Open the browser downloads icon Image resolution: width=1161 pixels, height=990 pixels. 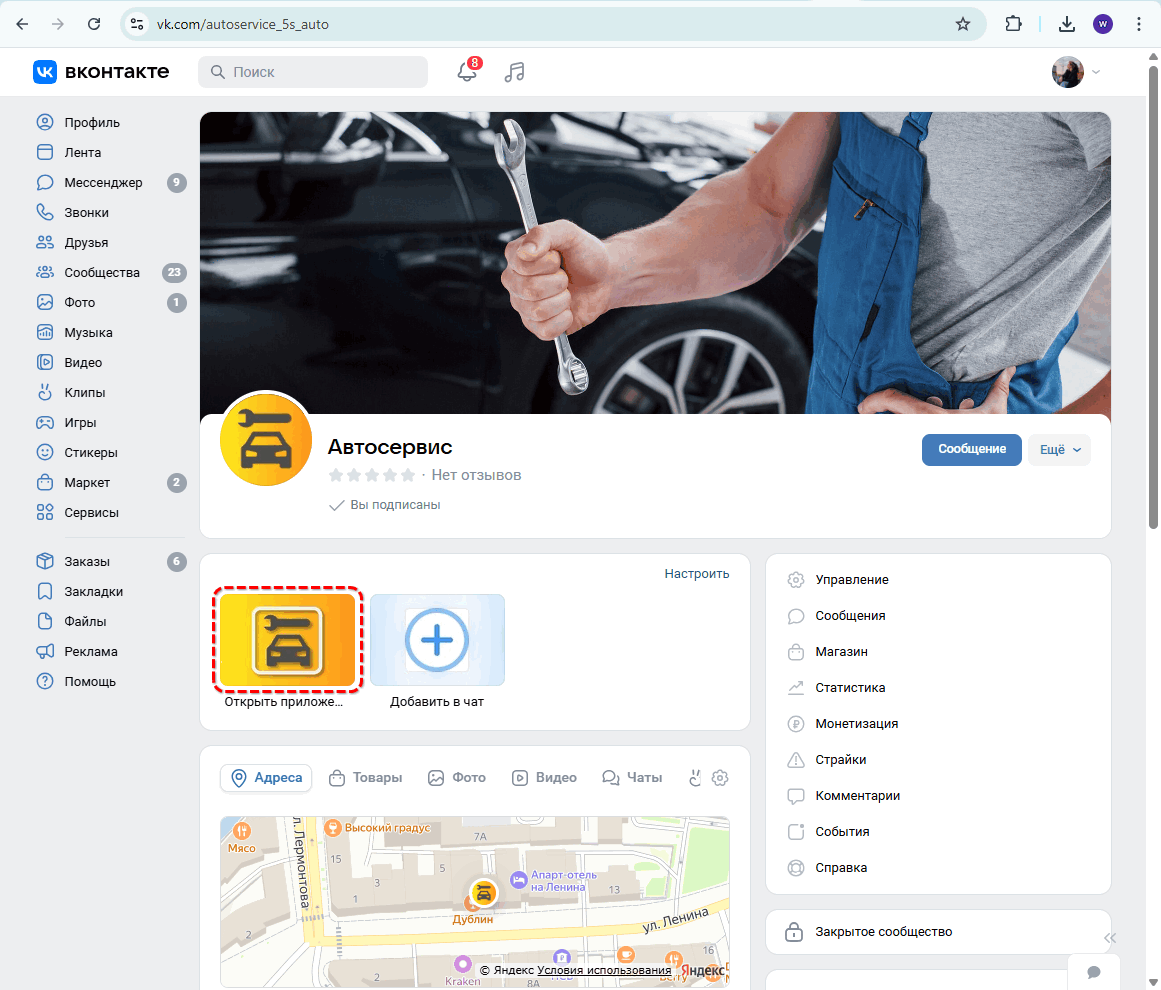(1067, 24)
